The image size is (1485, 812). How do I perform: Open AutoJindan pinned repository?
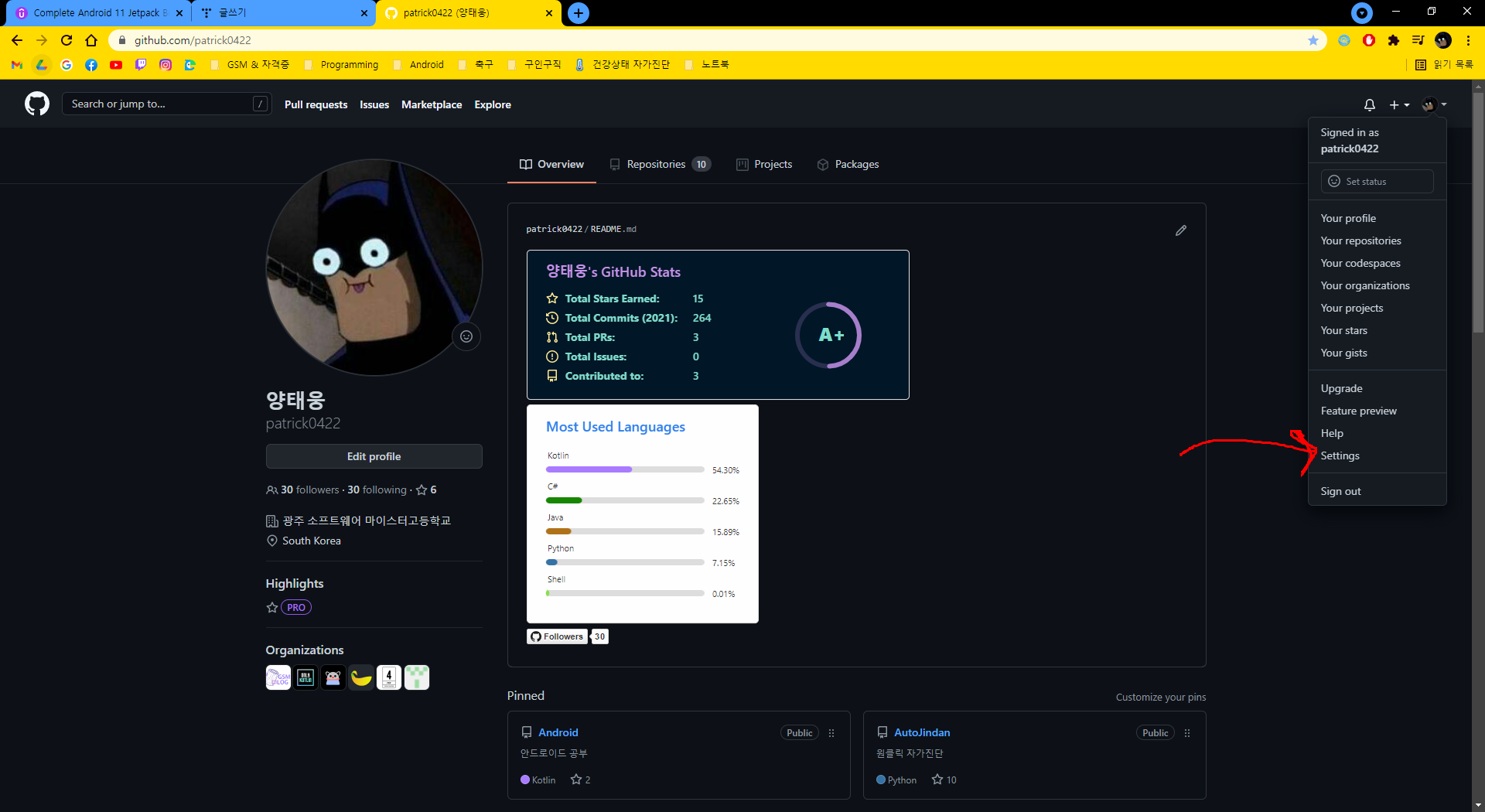(922, 732)
